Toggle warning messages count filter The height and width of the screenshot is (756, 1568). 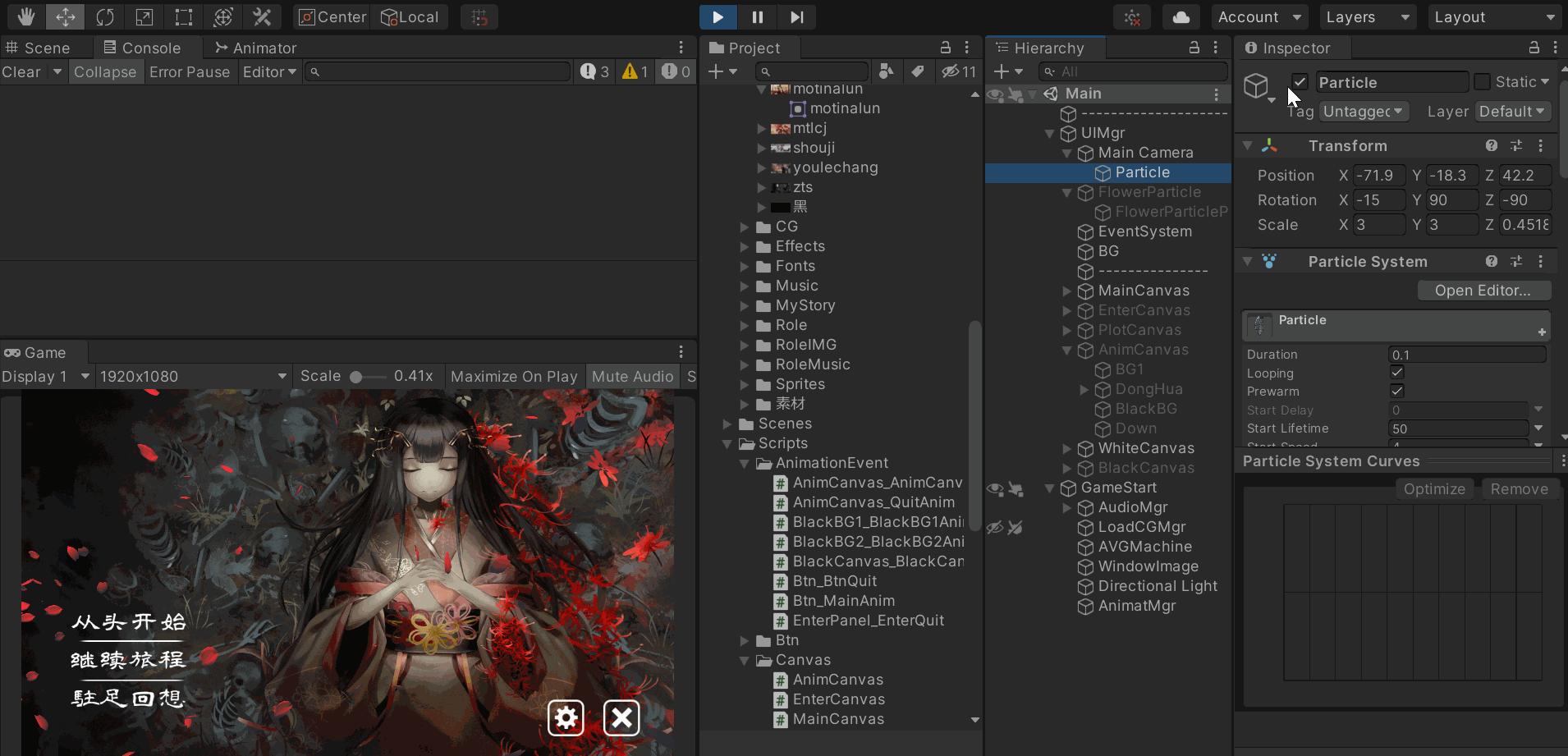pos(635,71)
